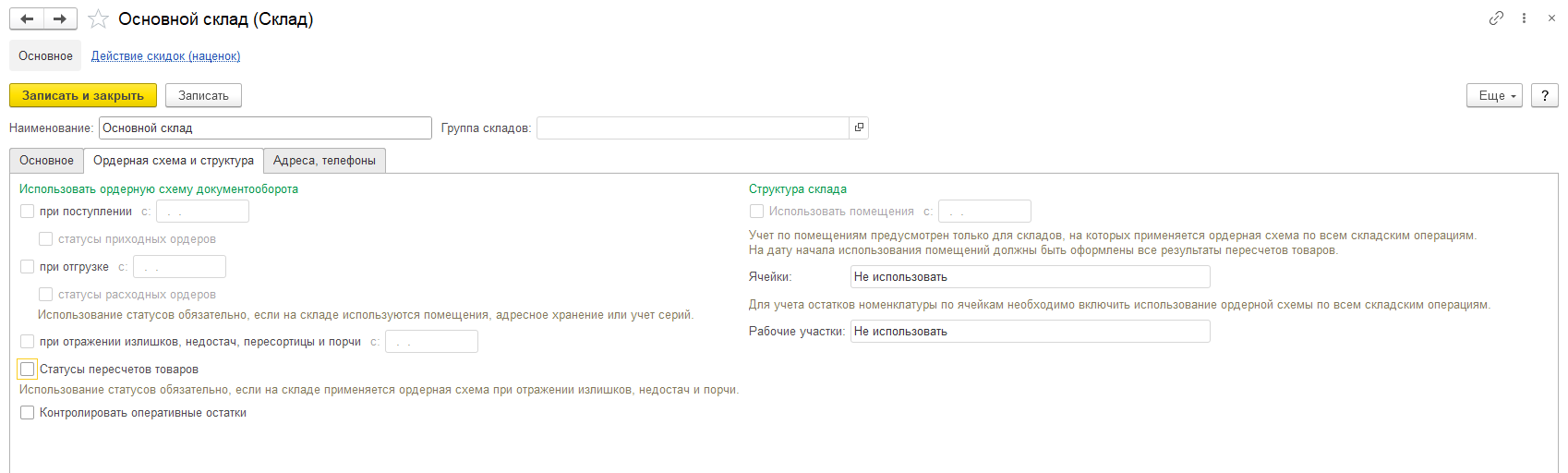Image resolution: width=1568 pixels, height=473 pixels.
Task: Toggle Статусы пересчетов товаров checkbox
Action: click(27, 370)
